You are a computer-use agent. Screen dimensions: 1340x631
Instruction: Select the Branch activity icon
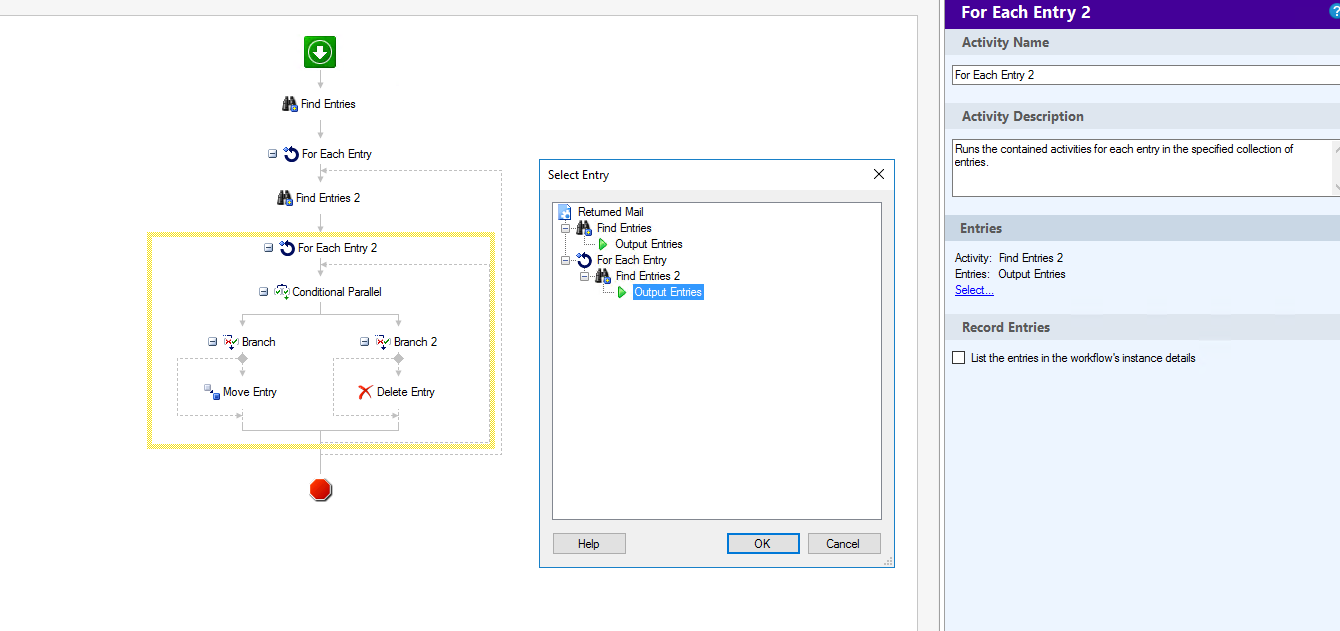(231, 342)
